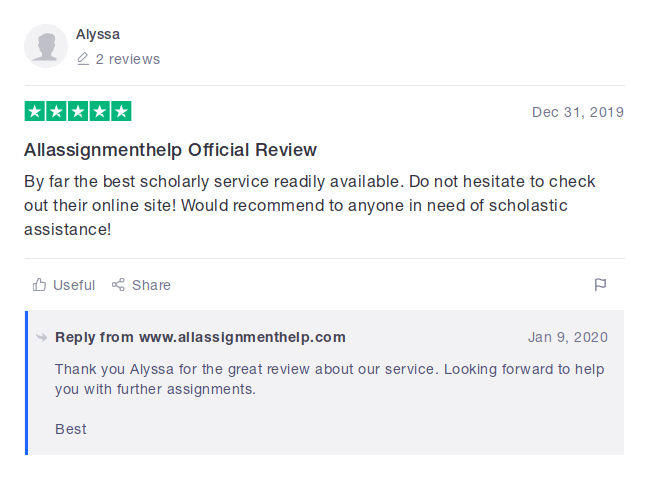Click the reviewer name Alyssa
This screenshot has height=478, width=648.
[98, 35]
